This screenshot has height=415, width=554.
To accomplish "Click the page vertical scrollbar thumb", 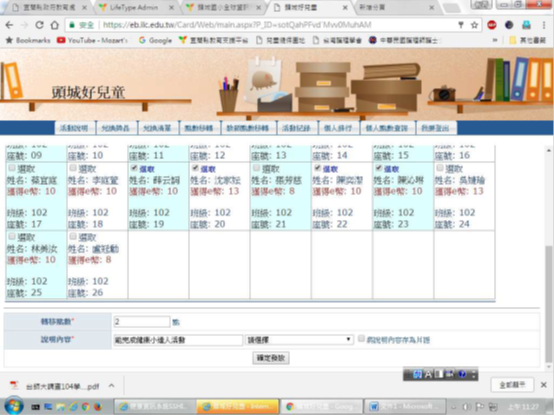I will [x=549, y=304].
